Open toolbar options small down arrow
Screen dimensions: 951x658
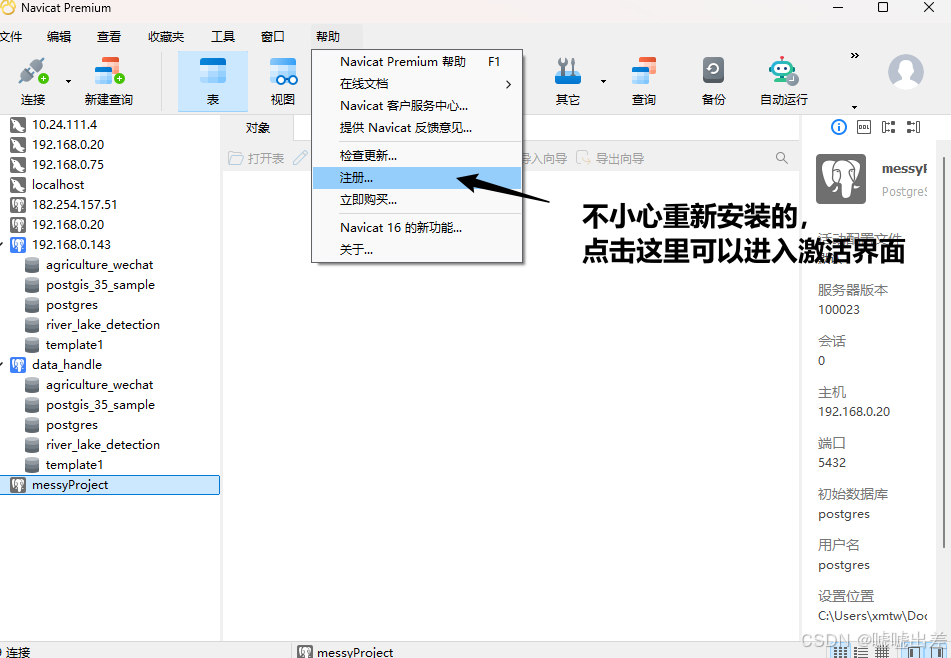click(x=855, y=107)
